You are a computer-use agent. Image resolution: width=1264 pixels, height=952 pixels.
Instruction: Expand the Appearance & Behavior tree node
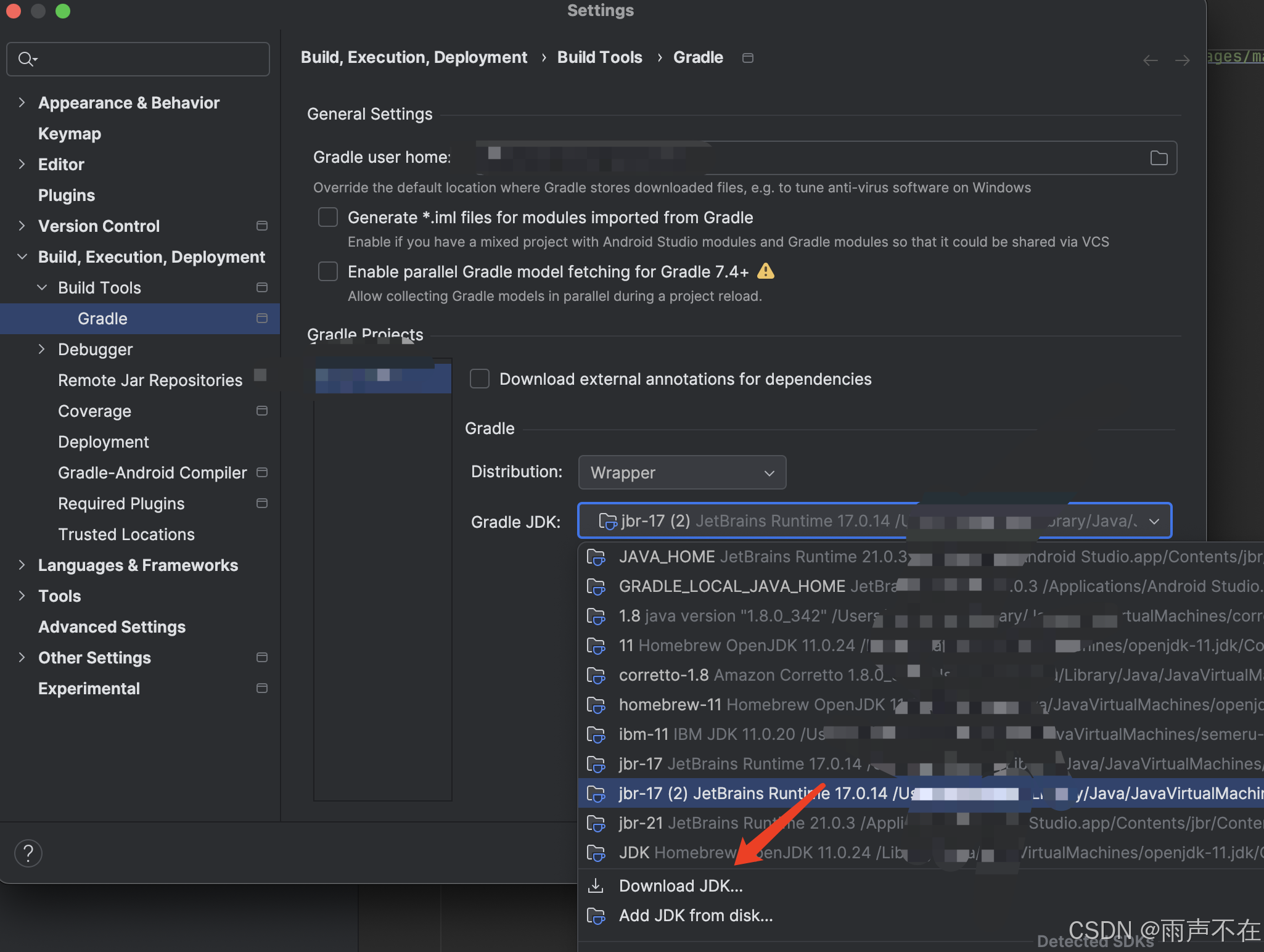click(22, 102)
